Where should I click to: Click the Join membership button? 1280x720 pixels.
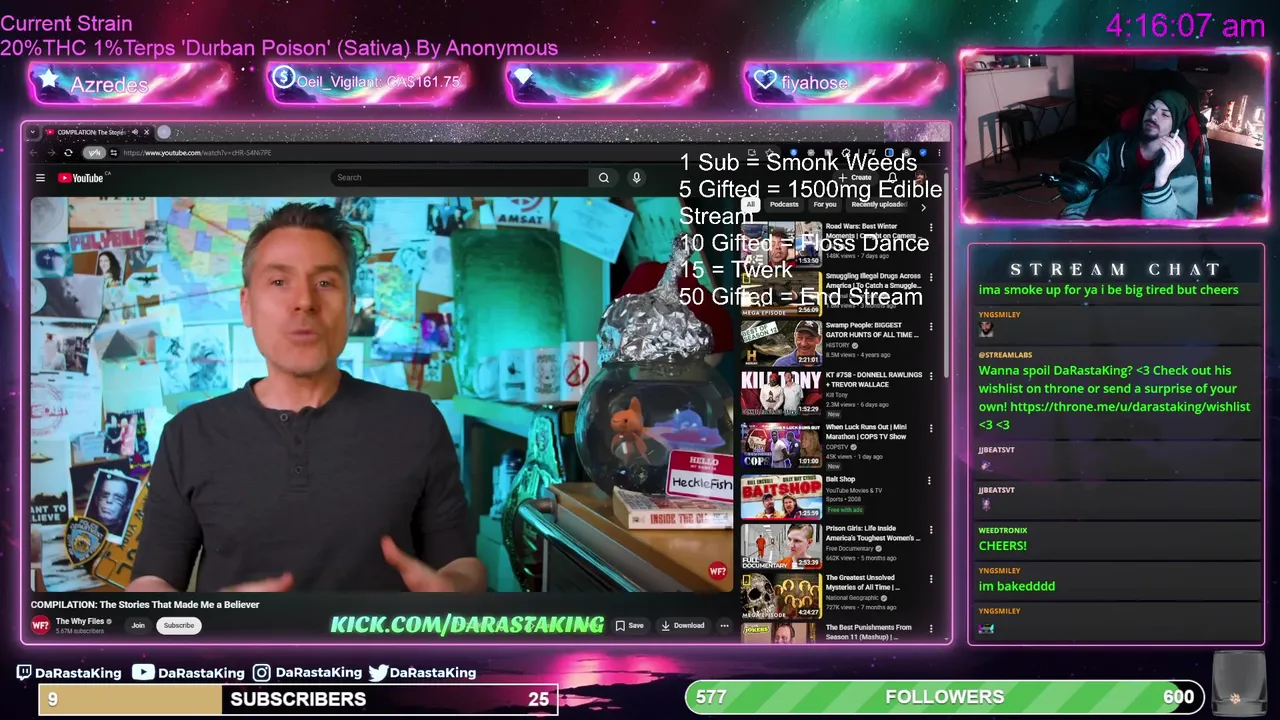(x=138, y=626)
